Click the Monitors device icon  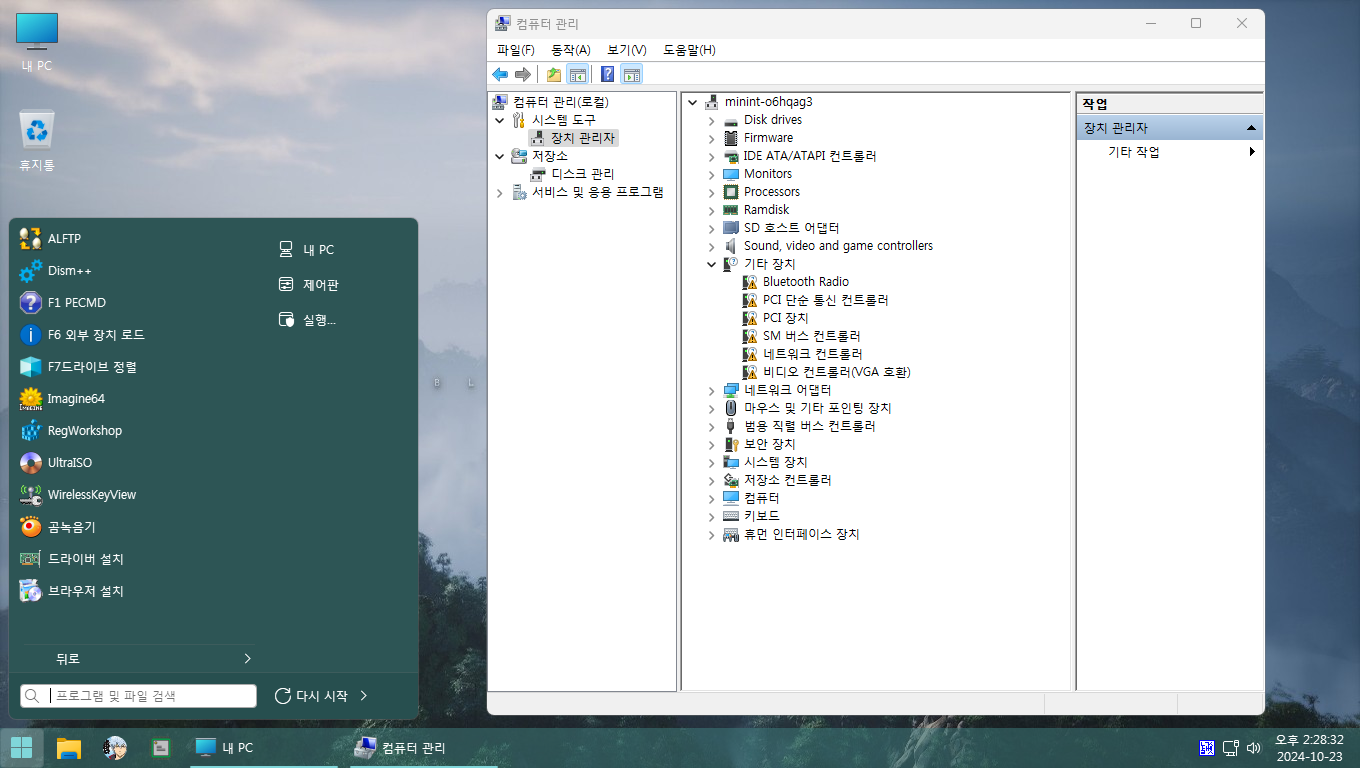tap(731, 174)
